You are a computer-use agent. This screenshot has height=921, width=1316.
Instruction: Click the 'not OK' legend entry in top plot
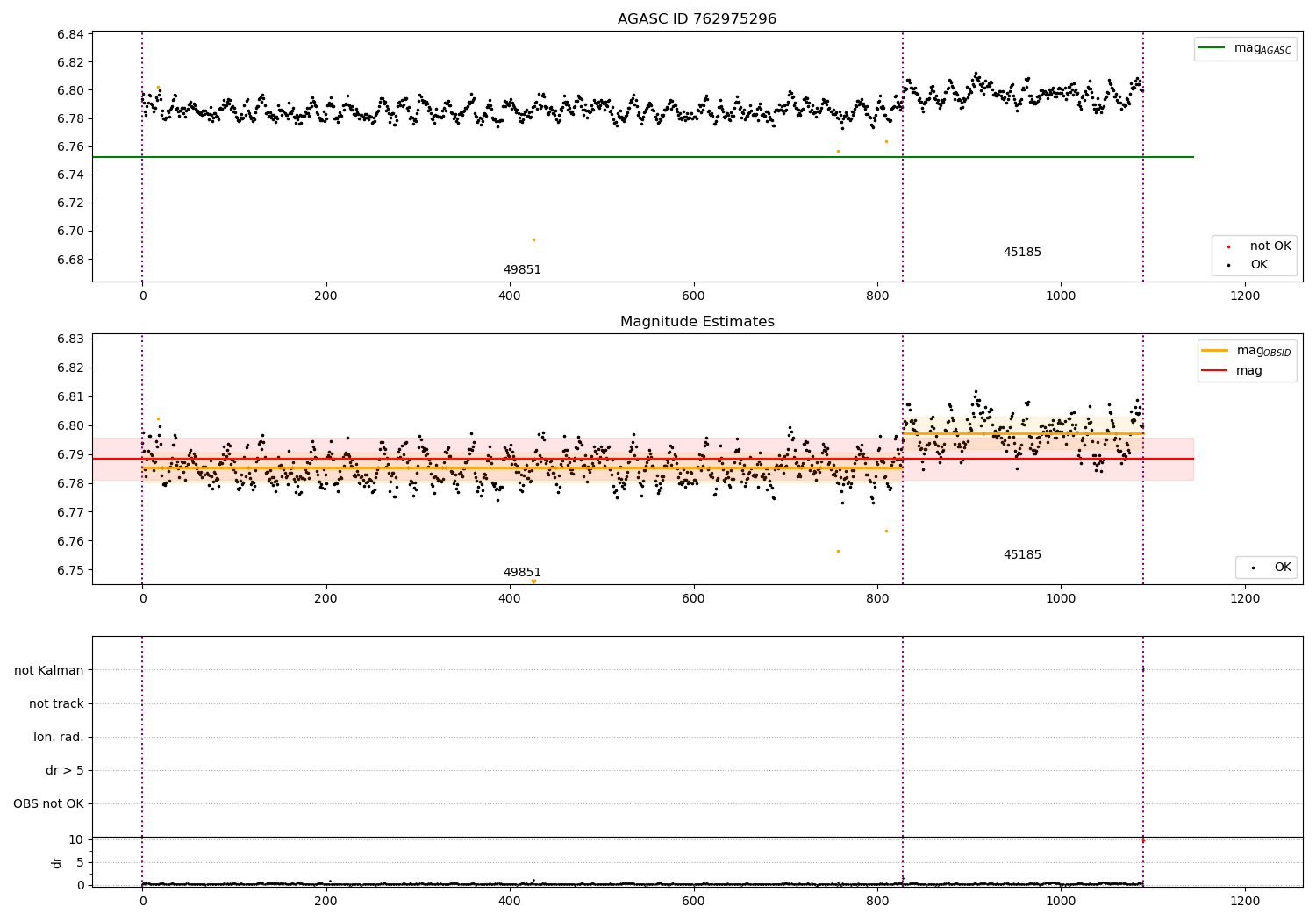pos(1259,246)
